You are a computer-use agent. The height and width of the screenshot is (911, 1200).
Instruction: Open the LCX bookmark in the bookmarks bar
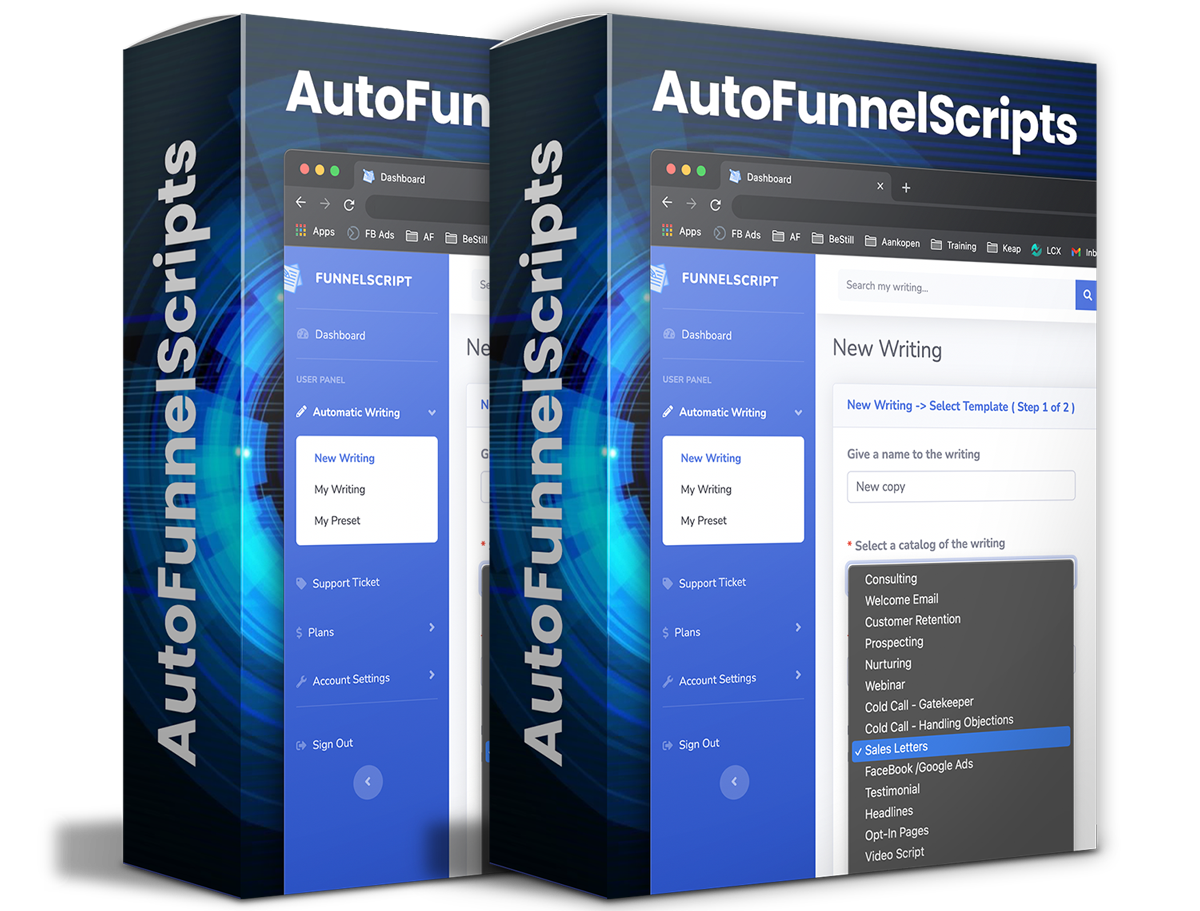point(1046,250)
